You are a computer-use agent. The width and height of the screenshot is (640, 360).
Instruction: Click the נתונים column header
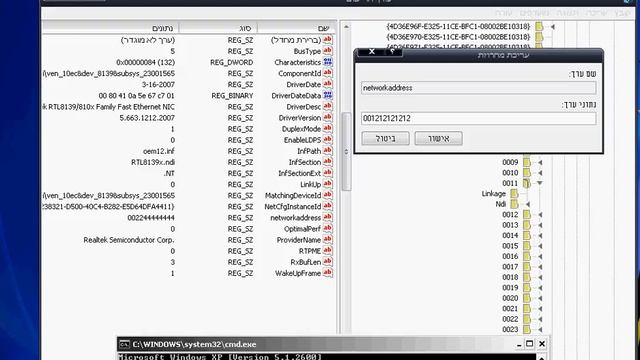point(110,28)
